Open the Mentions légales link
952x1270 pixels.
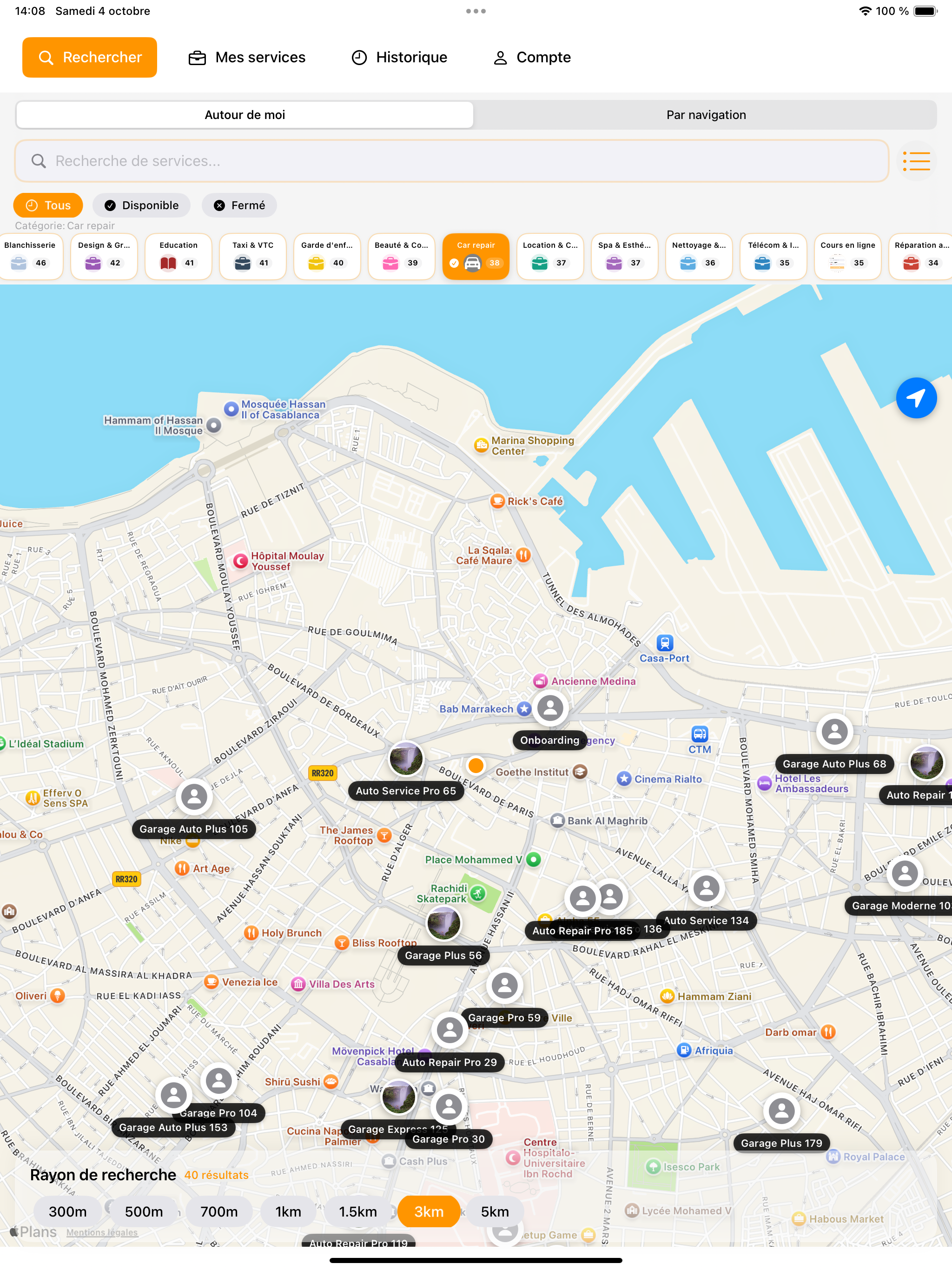click(x=102, y=1232)
